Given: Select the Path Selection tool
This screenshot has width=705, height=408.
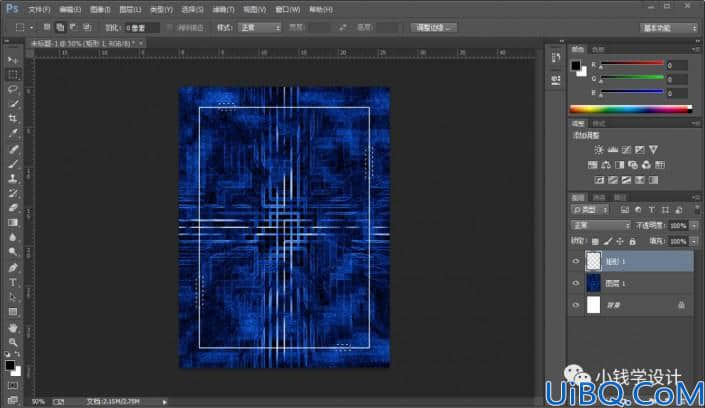Looking at the screenshot, I should (x=13, y=297).
